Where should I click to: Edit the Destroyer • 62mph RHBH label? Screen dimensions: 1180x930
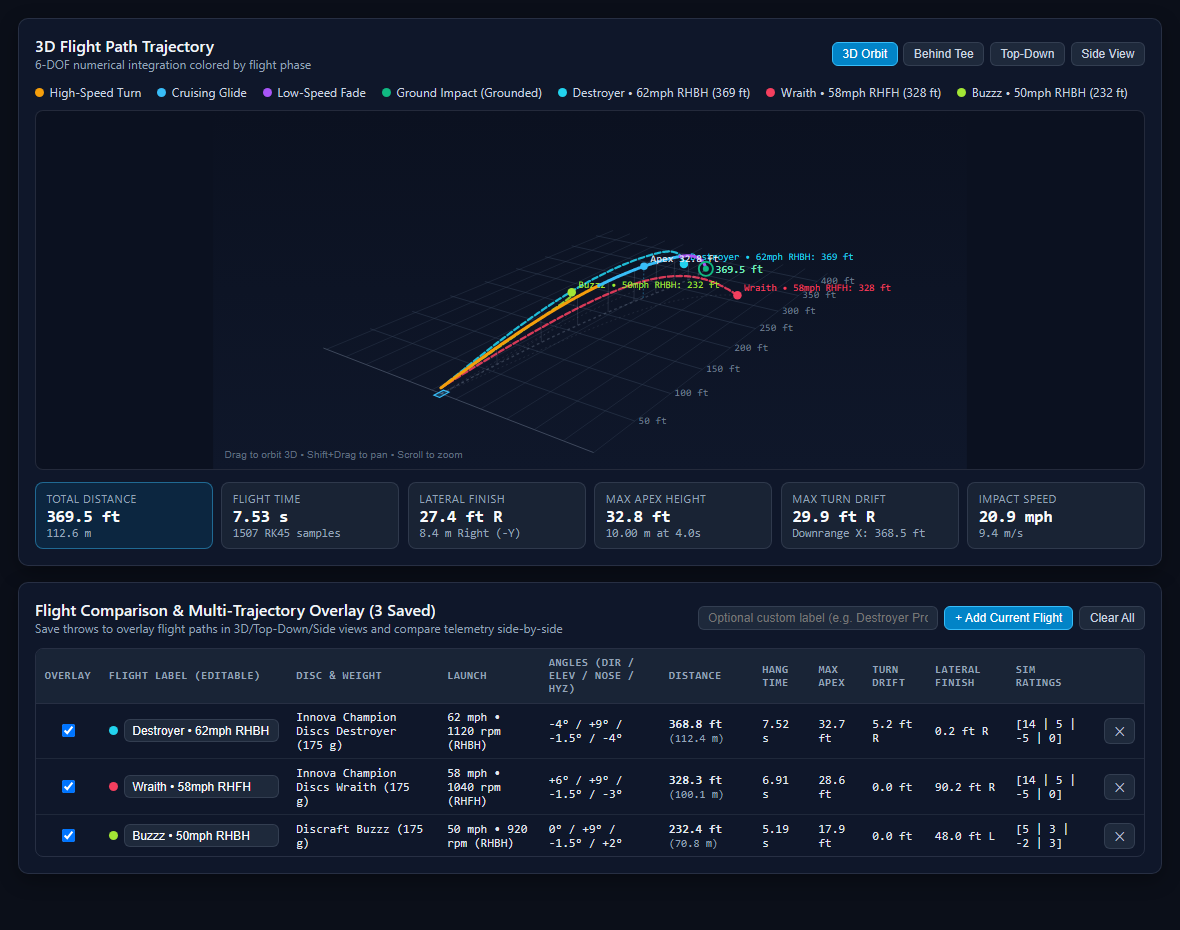click(201, 731)
